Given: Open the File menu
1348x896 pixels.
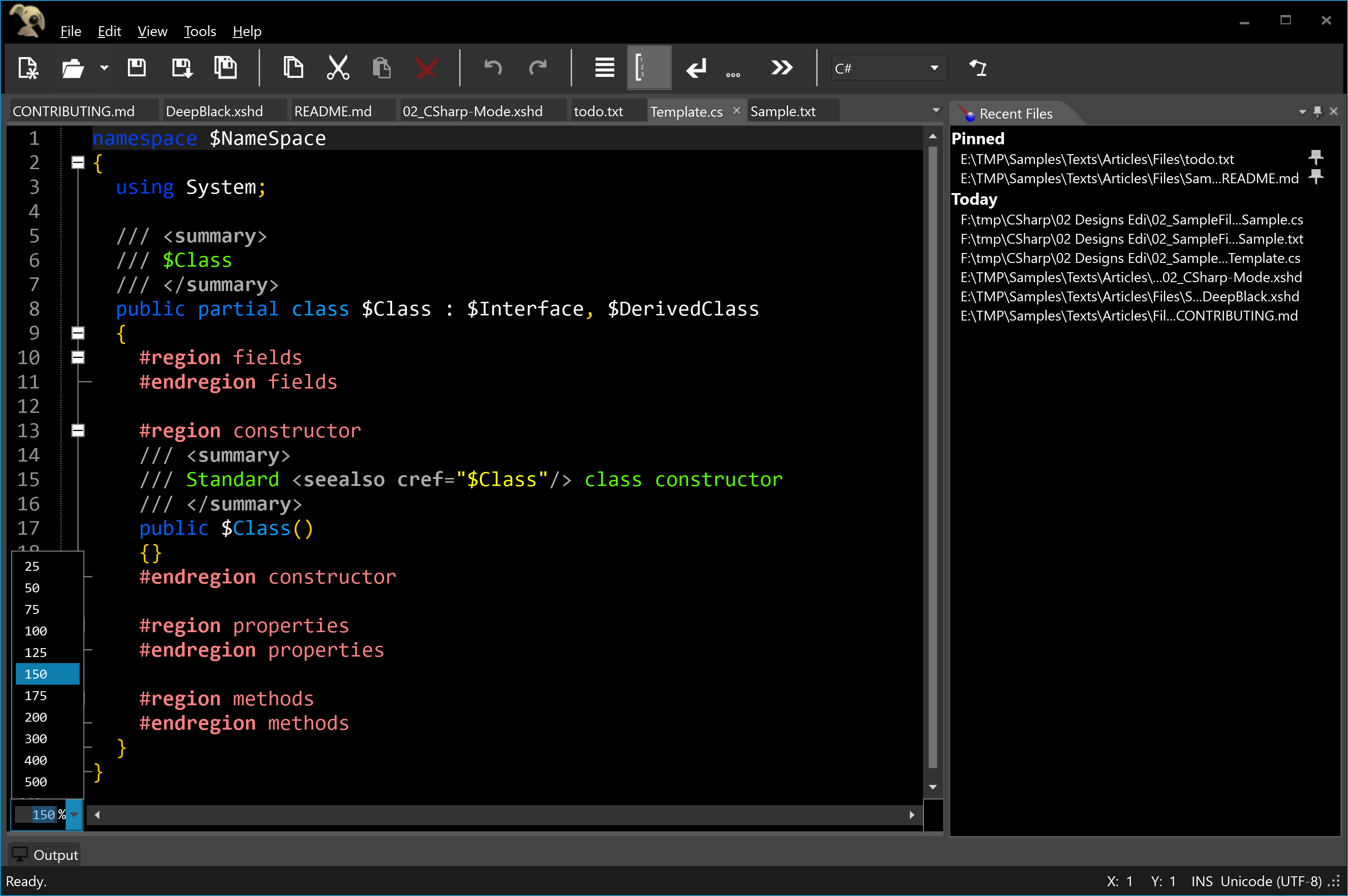Looking at the screenshot, I should coord(71,31).
